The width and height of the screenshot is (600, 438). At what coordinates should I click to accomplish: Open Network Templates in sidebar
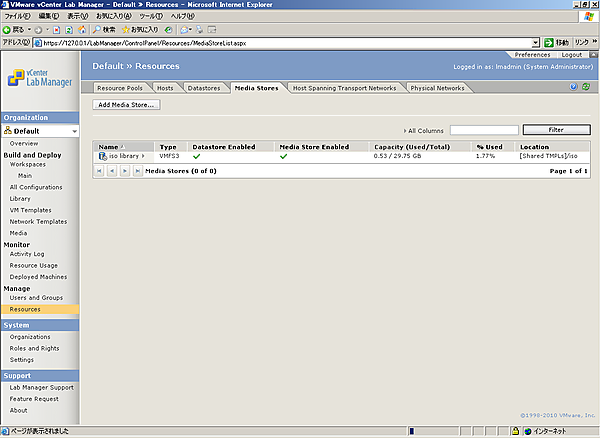pyautogui.click(x=38, y=221)
